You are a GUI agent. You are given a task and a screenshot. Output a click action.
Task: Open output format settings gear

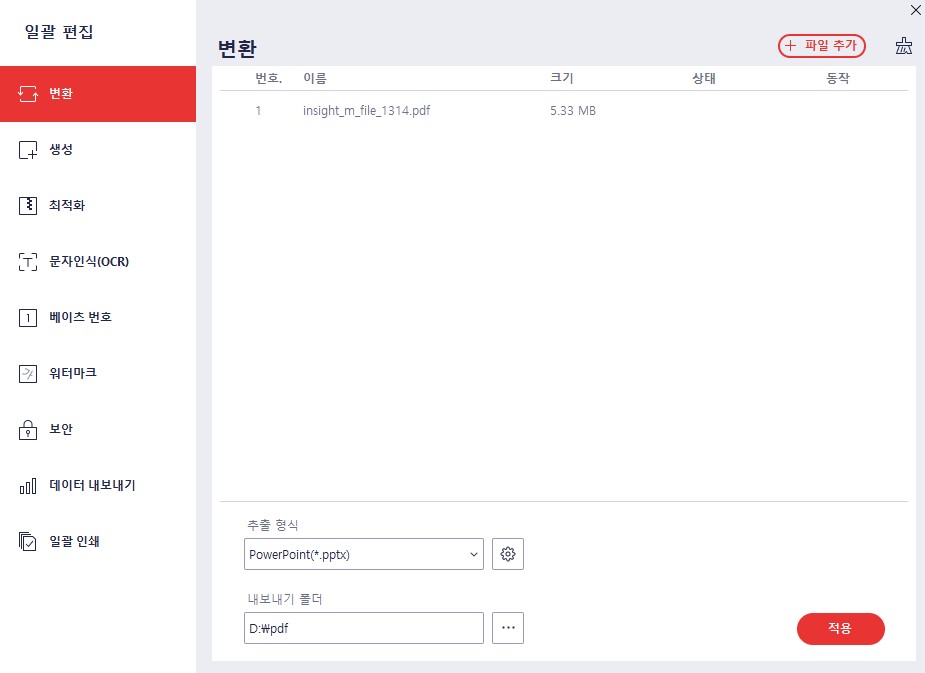pyautogui.click(x=508, y=554)
